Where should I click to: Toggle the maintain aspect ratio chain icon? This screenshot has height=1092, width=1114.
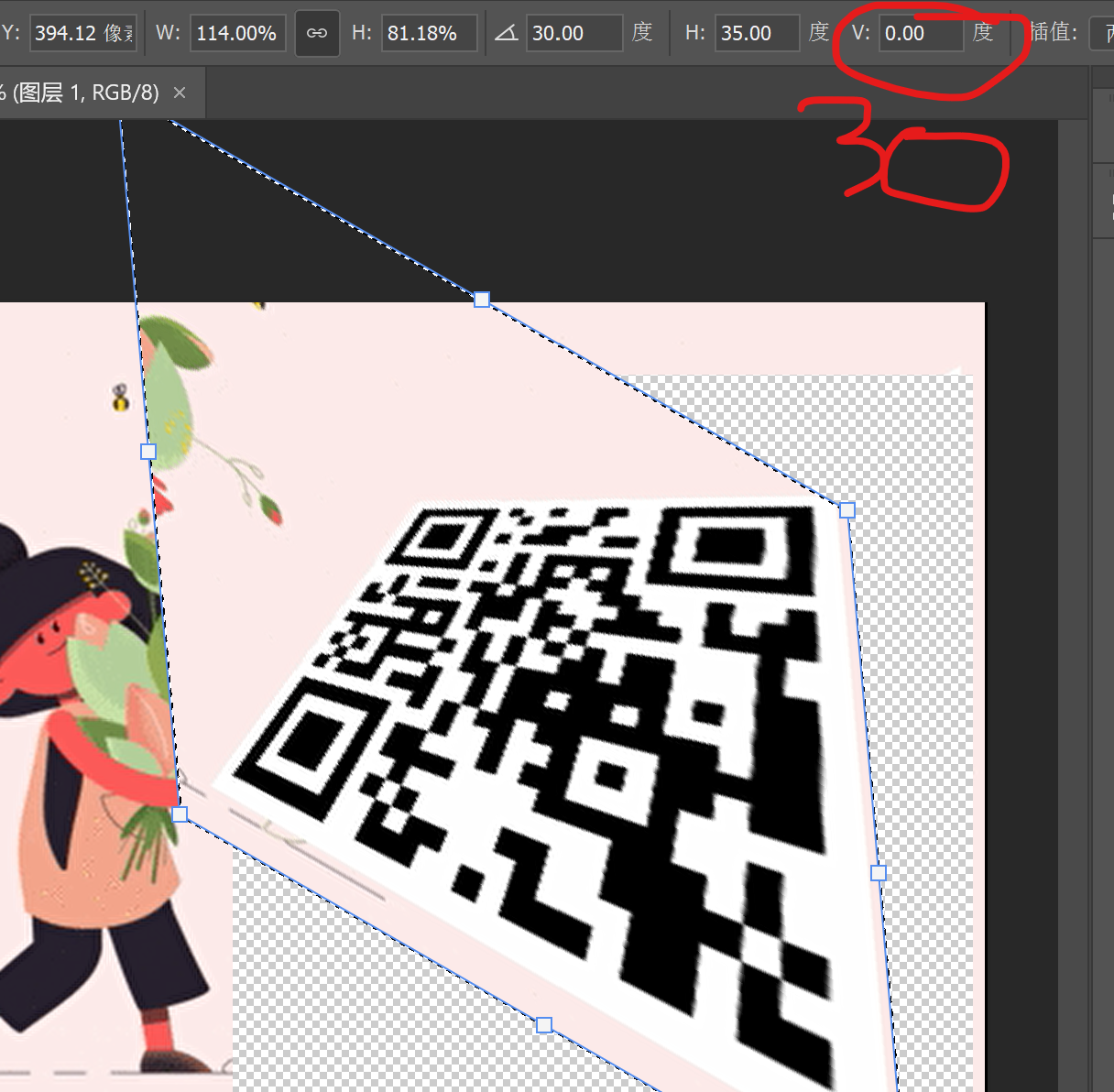pyautogui.click(x=317, y=32)
